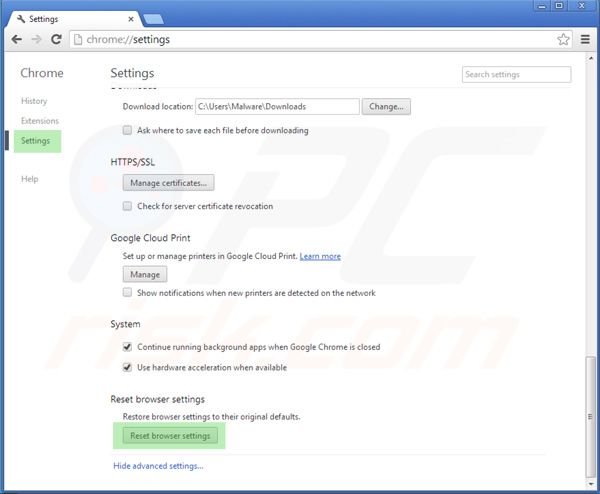This screenshot has height=494, width=600.
Task: Focus the chrome://settings address bar
Action: pyautogui.click(x=321, y=39)
